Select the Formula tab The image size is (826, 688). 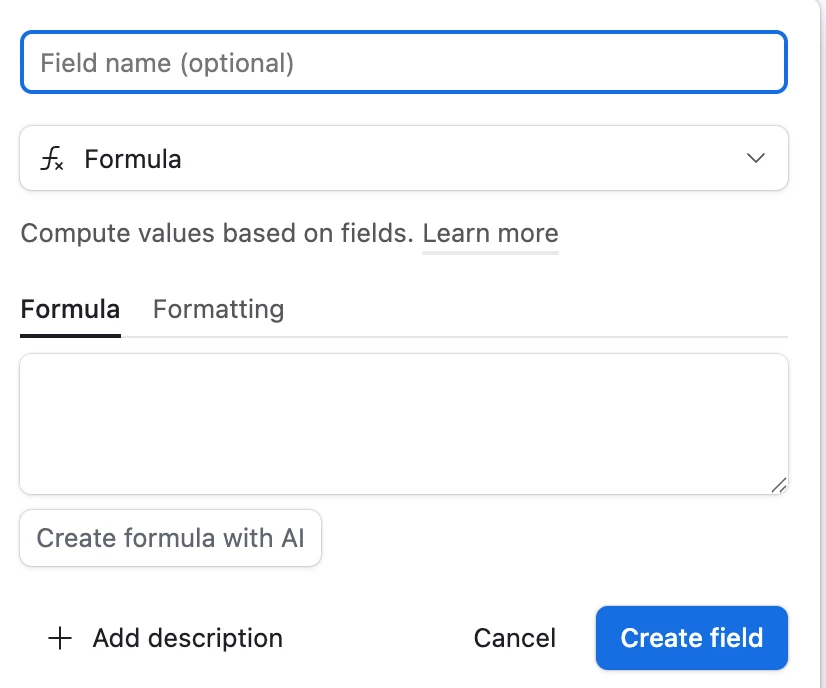pos(70,309)
